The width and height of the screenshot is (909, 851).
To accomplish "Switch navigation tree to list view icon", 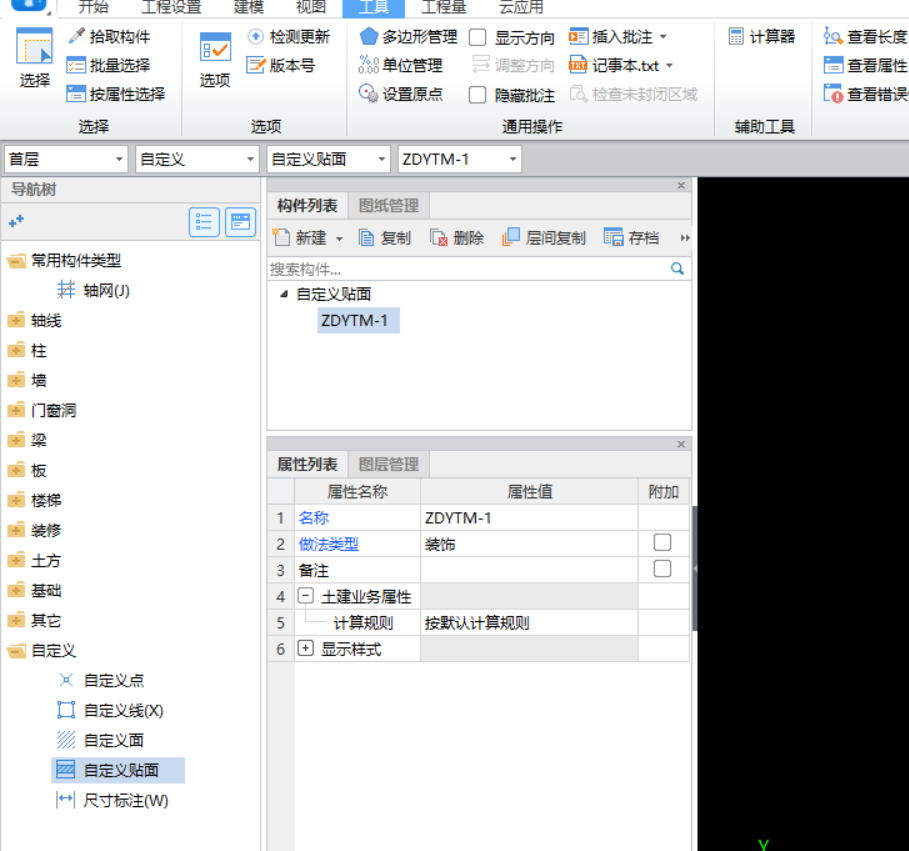I will tap(204, 221).
